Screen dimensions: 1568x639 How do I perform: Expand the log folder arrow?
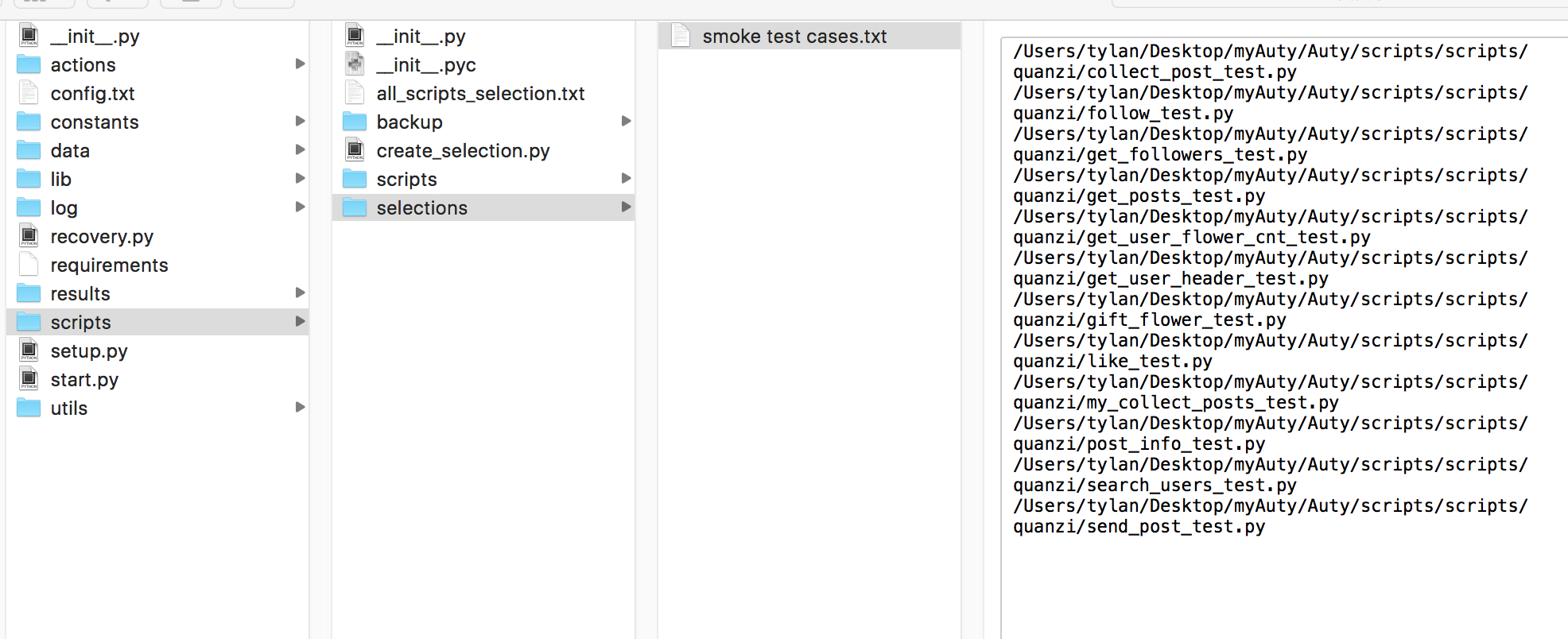pyautogui.click(x=300, y=207)
